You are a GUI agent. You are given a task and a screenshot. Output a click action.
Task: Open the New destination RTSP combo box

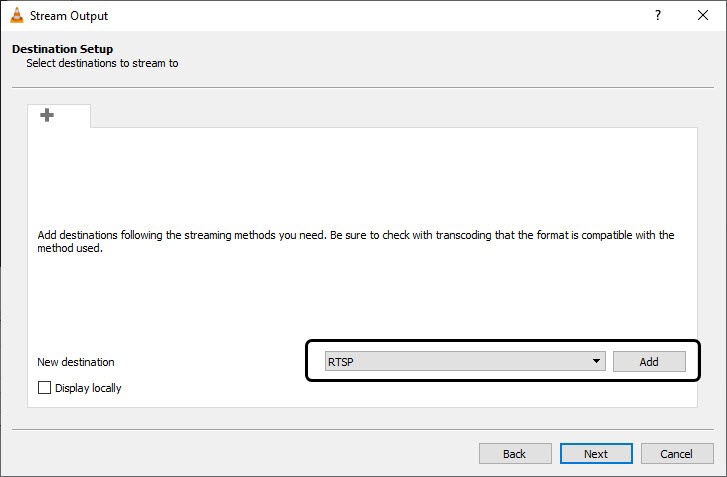point(460,362)
